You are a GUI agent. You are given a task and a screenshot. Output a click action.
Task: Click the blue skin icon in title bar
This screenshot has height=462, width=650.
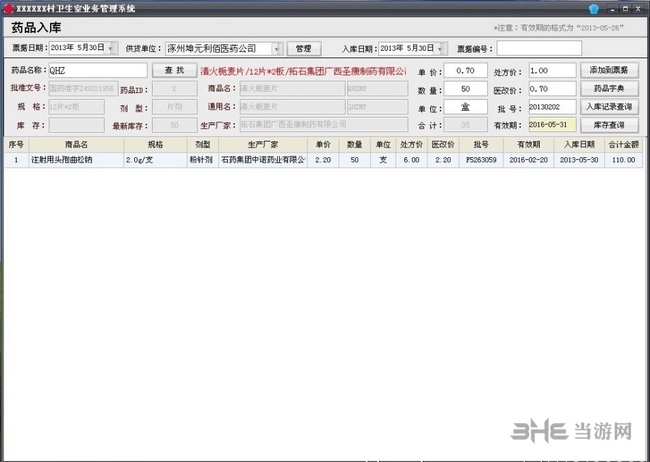pos(594,9)
